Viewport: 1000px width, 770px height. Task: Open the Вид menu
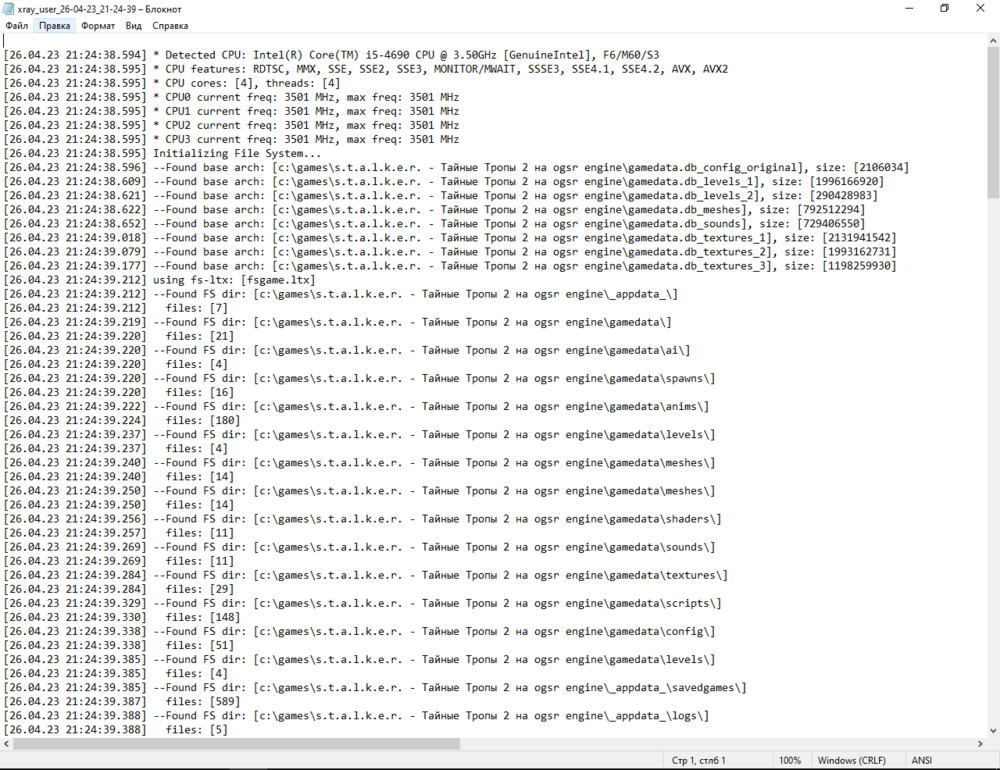coord(133,26)
